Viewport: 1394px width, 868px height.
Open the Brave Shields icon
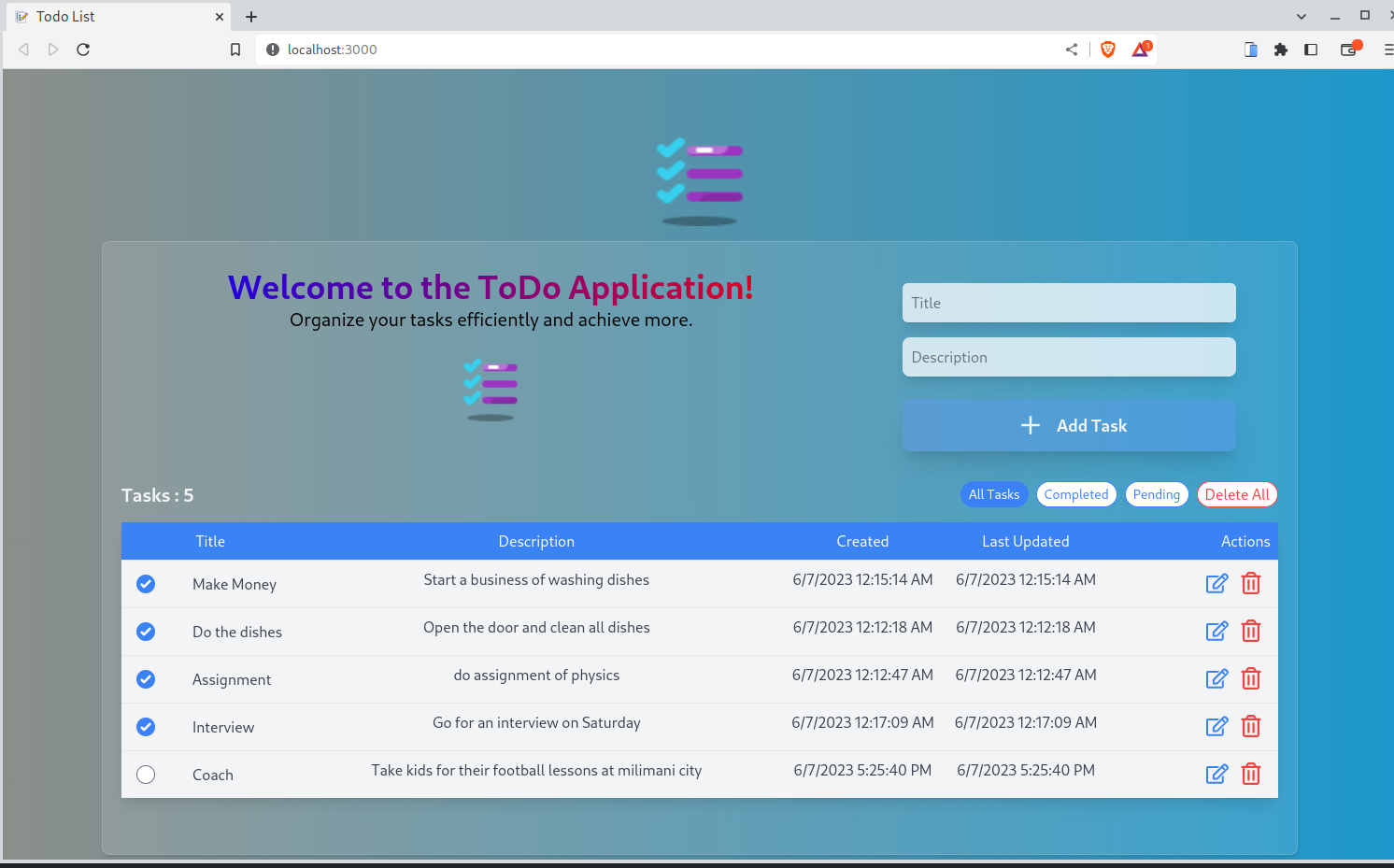1106,50
